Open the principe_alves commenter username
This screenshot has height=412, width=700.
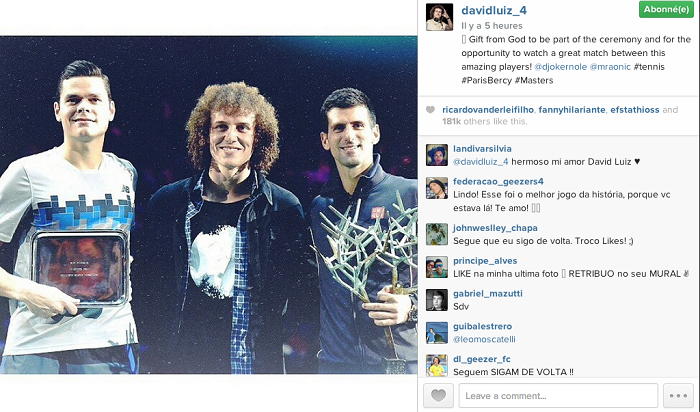point(485,261)
